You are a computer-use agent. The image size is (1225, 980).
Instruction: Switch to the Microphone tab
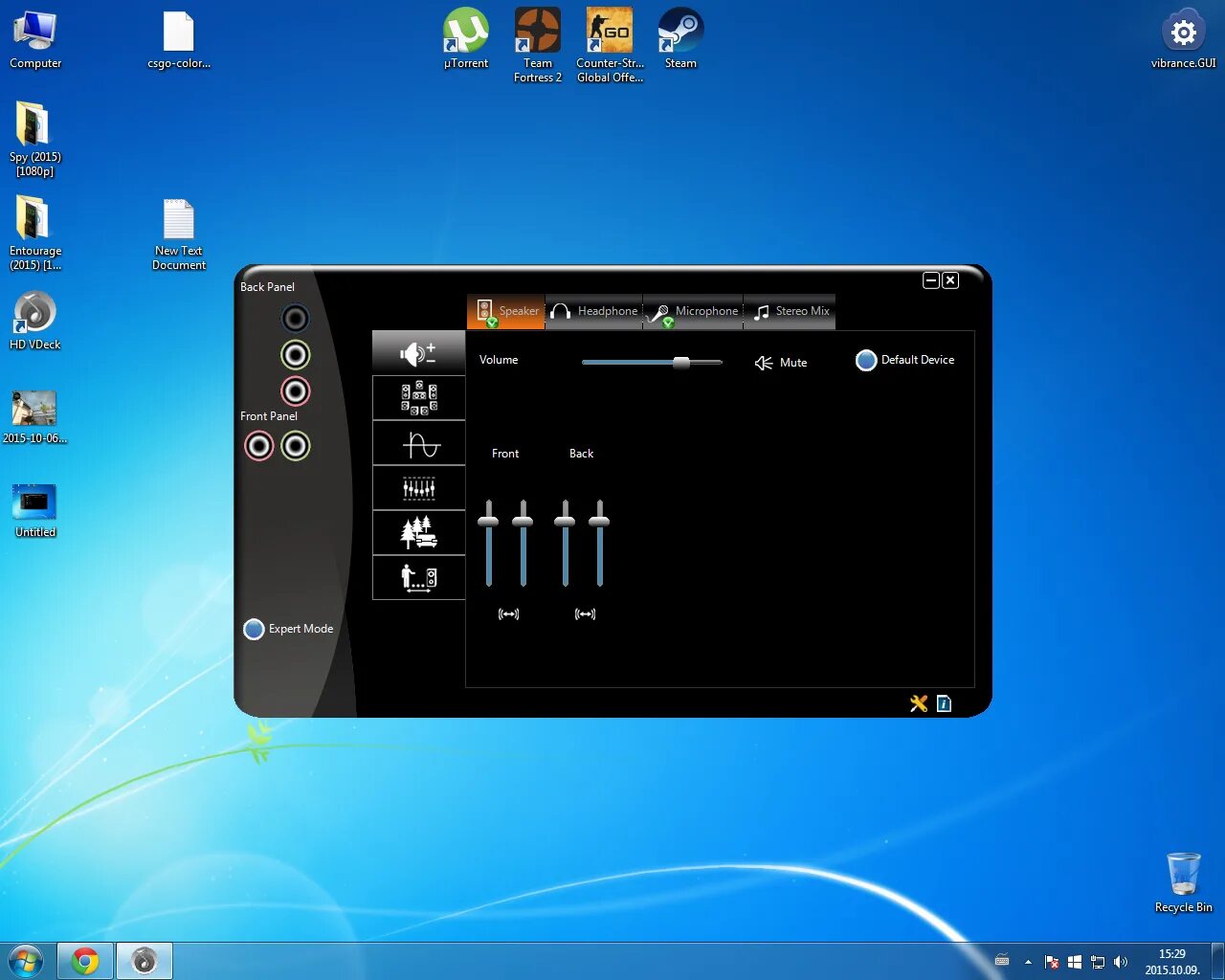click(693, 311)
